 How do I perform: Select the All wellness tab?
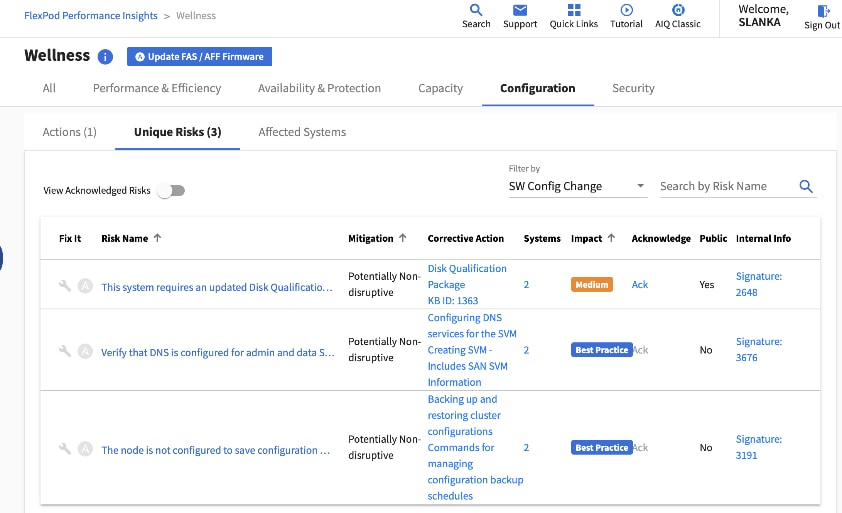[49, 88]
